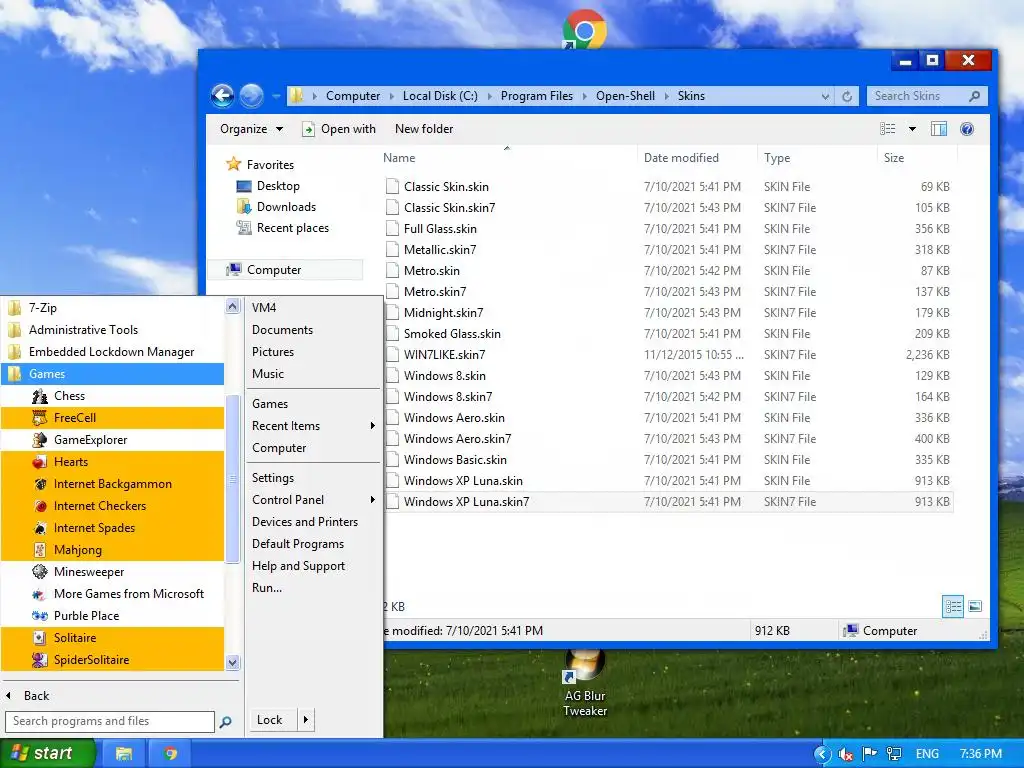Screen dimensions: 1024x768
Task: Click the ENG language indicator
Action: 927,754
